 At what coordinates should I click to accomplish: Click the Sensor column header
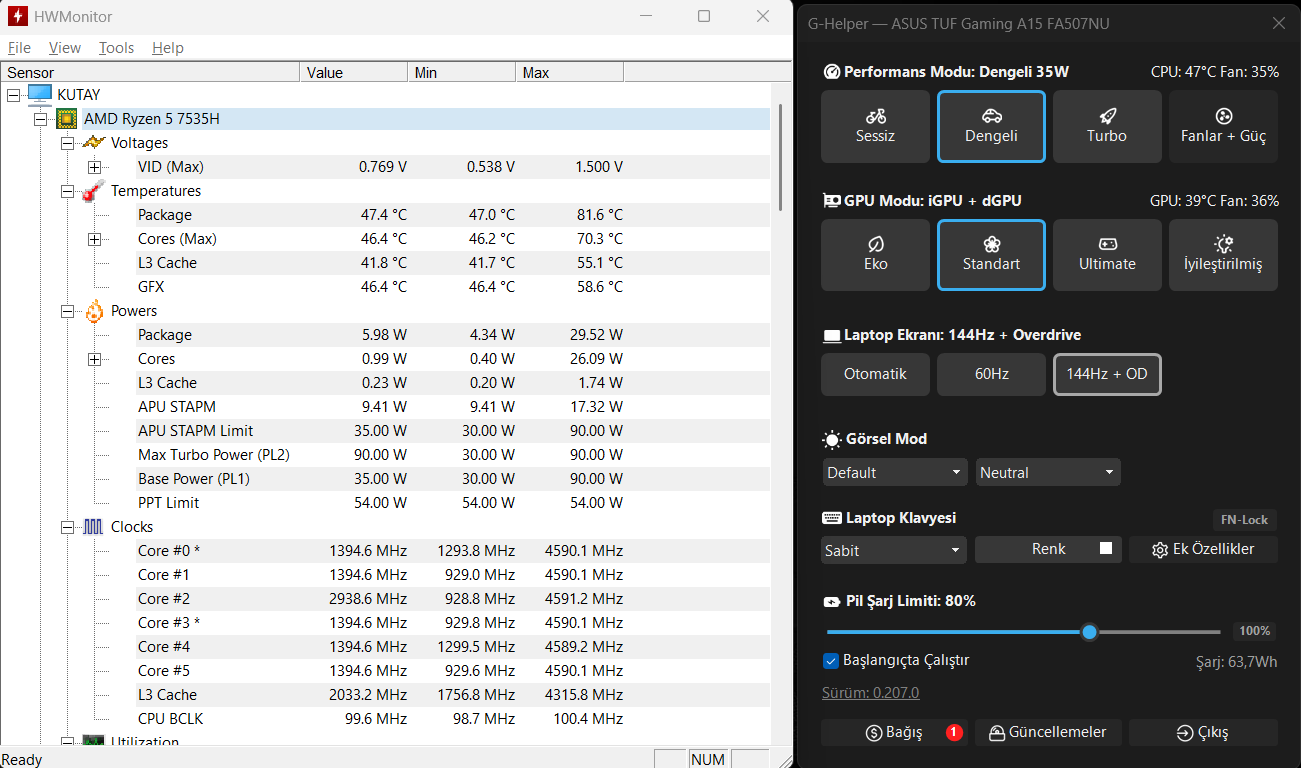pyautogui.click(x=150, y=72)
